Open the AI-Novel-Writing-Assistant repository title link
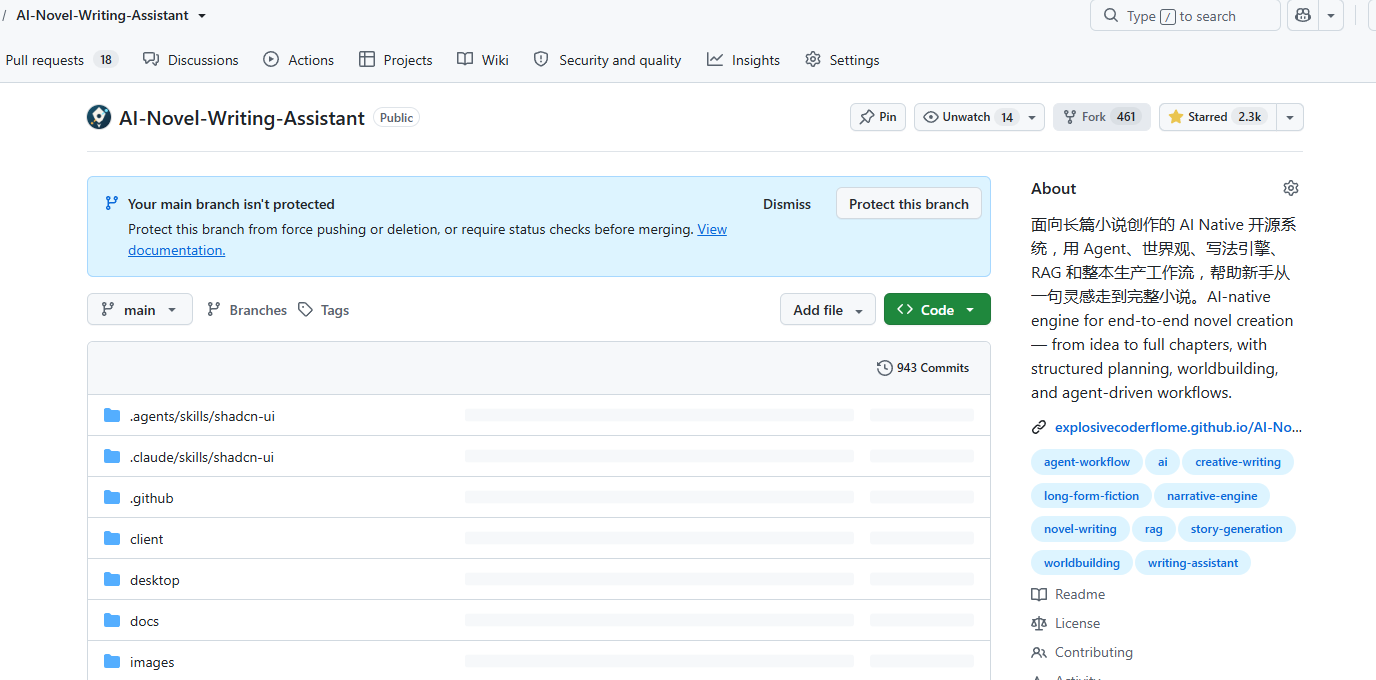Viewport: 1376px width, 680px height. pyautogui.click(x=242, y=118)
